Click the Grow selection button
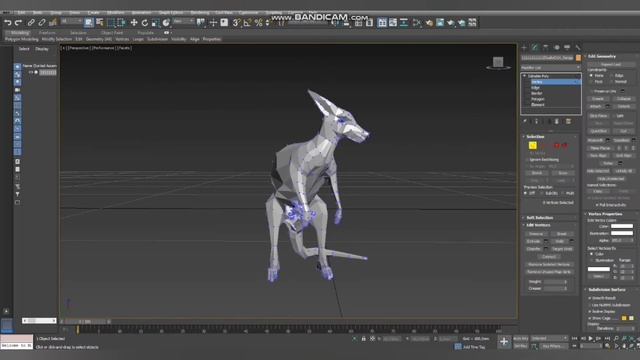 click(562, 173)
